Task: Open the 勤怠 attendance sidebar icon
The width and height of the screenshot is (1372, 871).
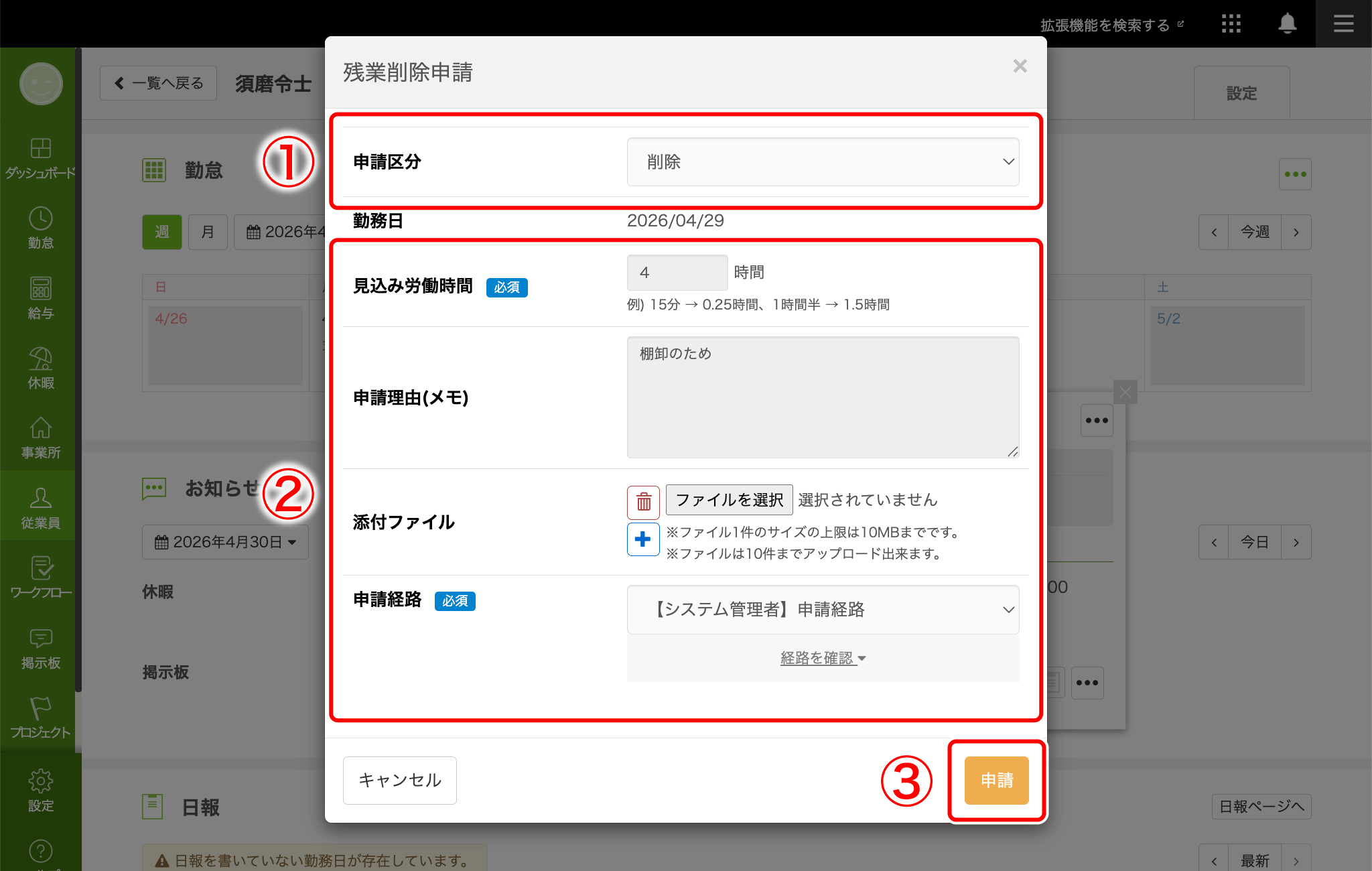Action: click(40, 228)
